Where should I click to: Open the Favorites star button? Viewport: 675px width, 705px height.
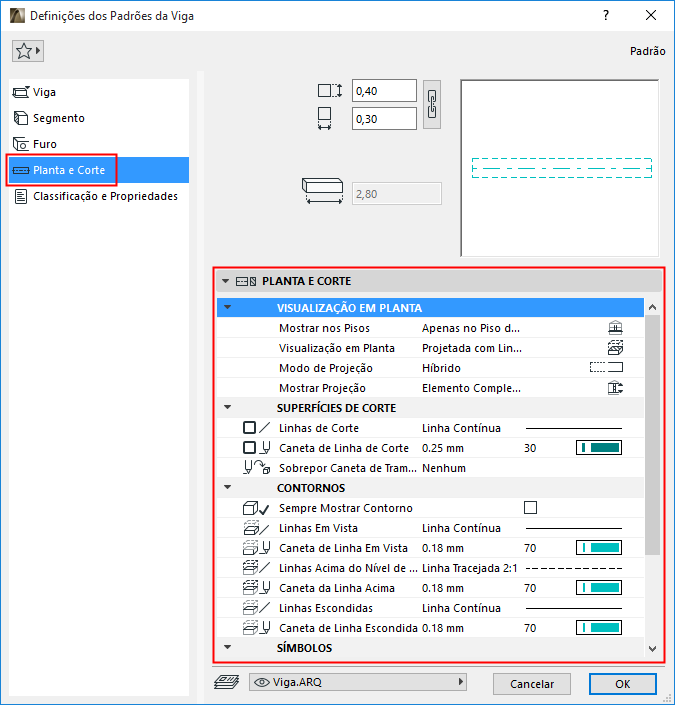(x=28, y=51)
